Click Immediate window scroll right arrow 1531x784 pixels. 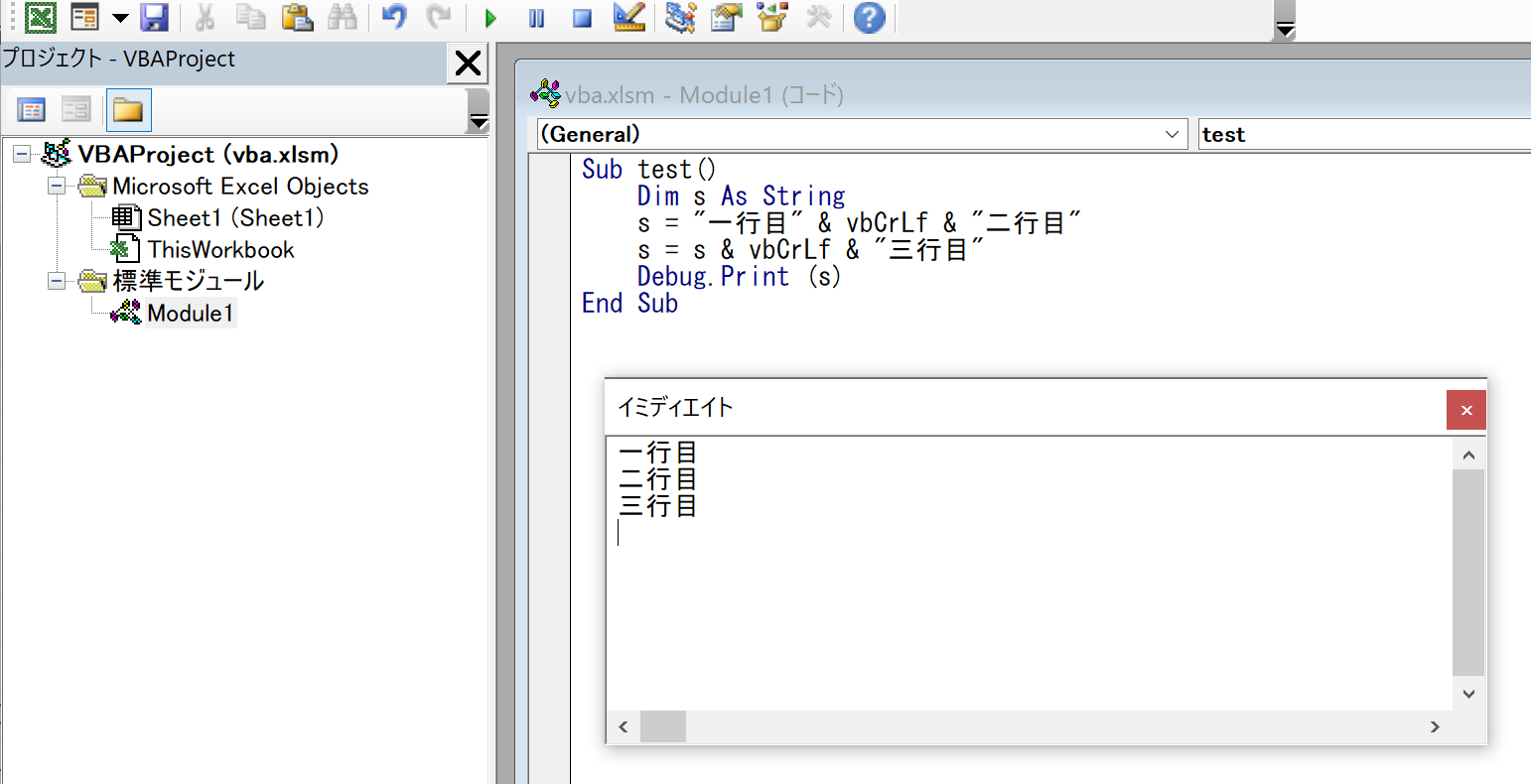pyautogui.click(x=1435, y=727)
